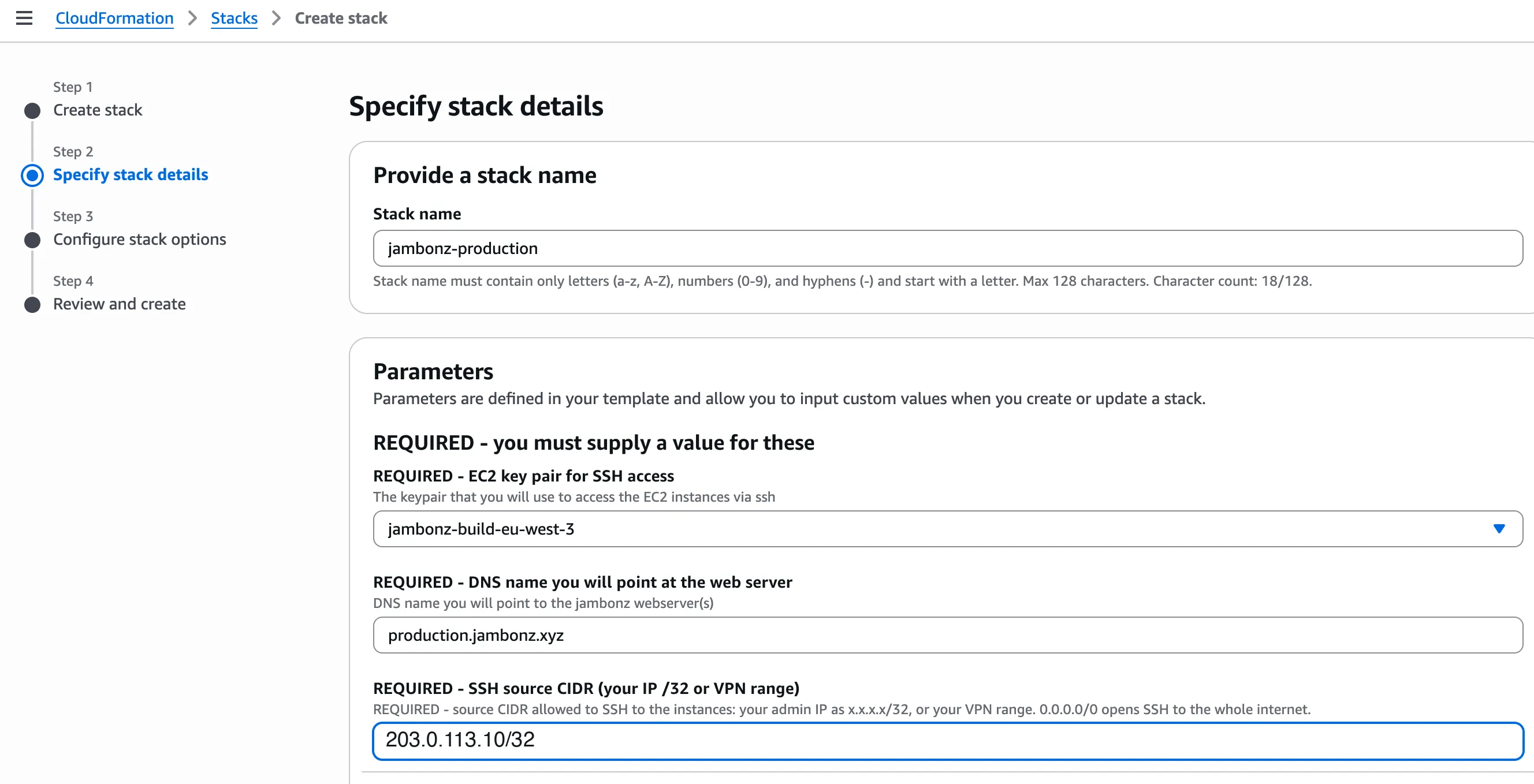Open the EC2 key pair dropdown
This screenshot has height=784, width=1534.
click(947, 529)
